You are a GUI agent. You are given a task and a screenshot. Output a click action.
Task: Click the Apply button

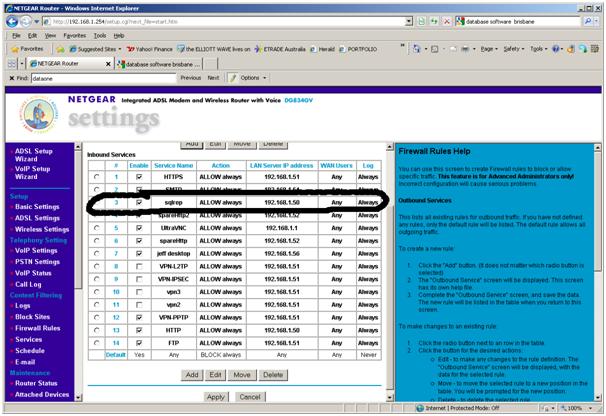pyautogui.click(x=216, y=397)
